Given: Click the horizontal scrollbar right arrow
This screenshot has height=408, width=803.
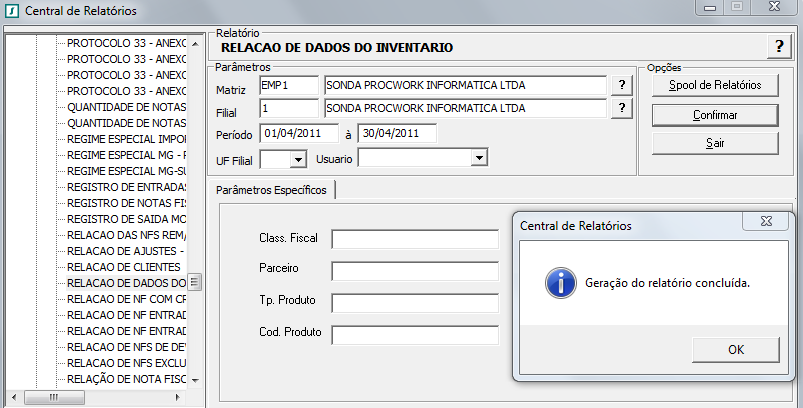Looking at the screenshot, I should (178, 397).
